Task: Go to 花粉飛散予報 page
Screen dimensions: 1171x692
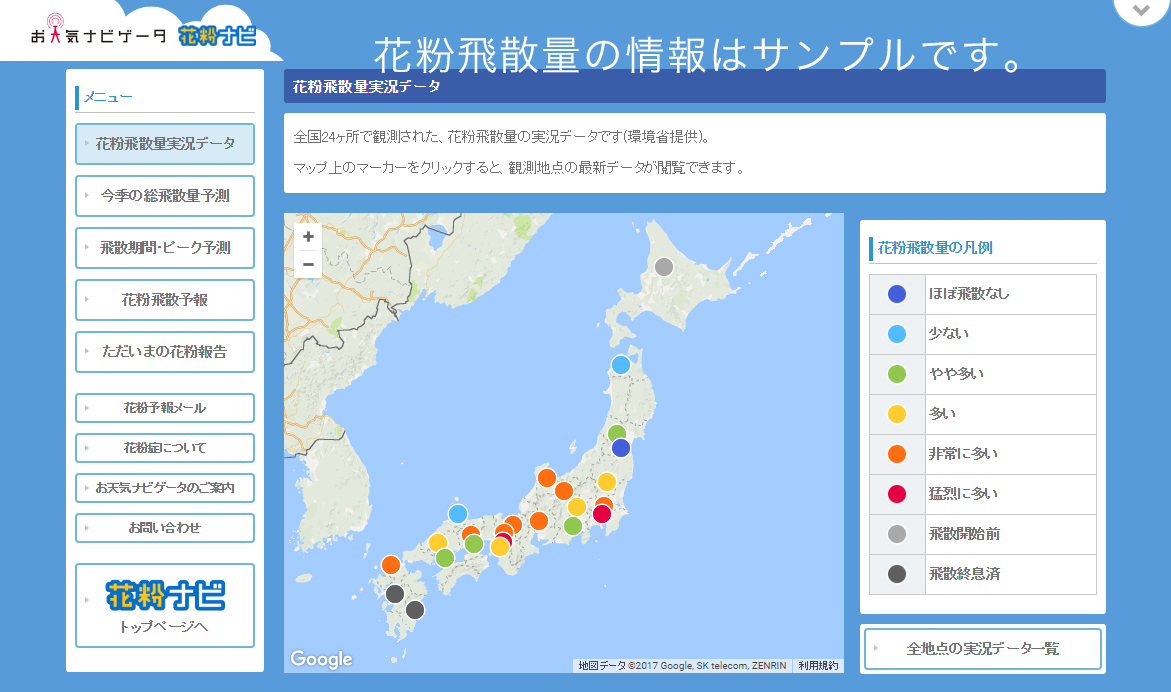Action: 165,300
